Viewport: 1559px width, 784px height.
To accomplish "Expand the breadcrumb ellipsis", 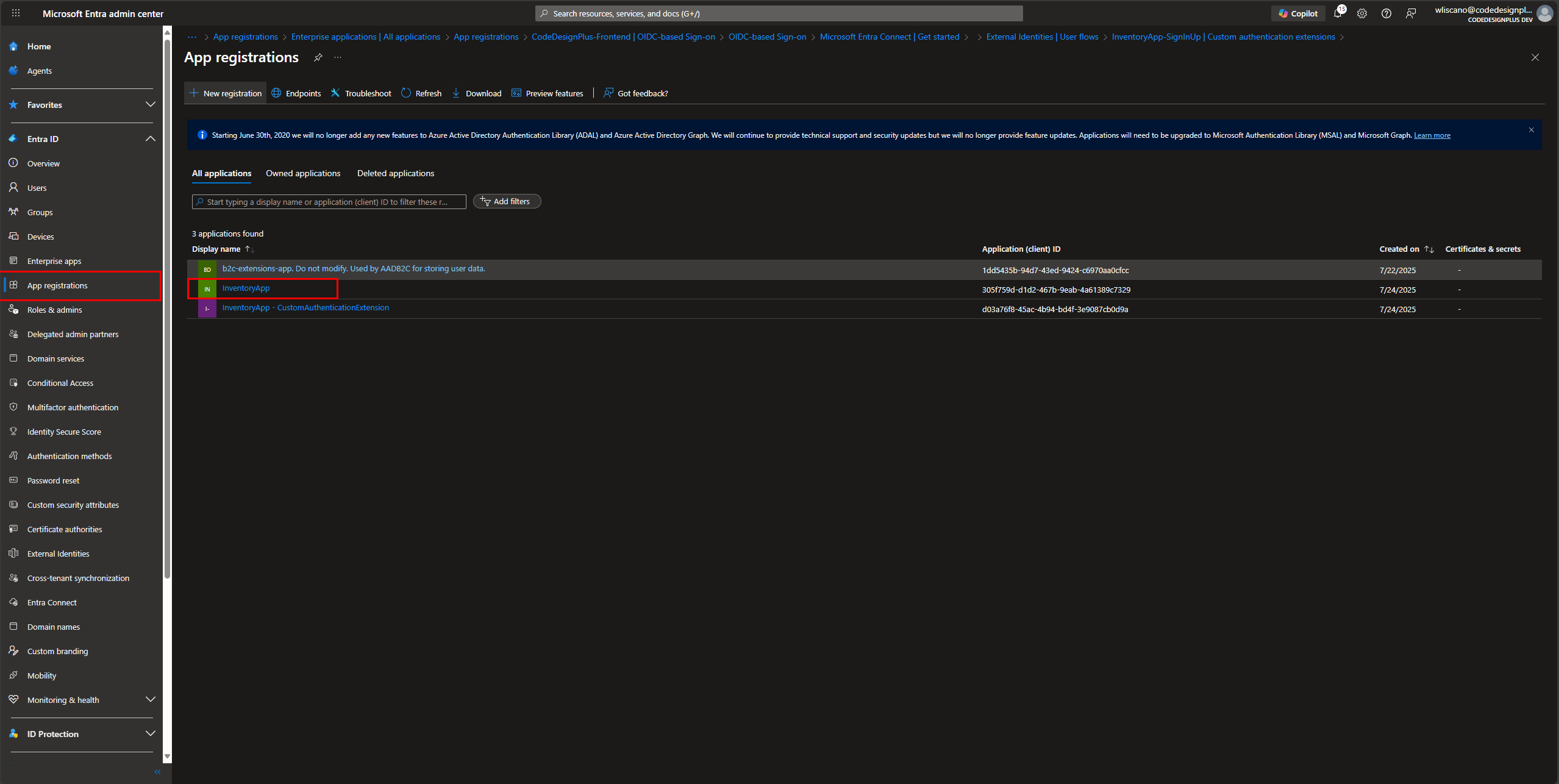I will [x=192, y=37].
